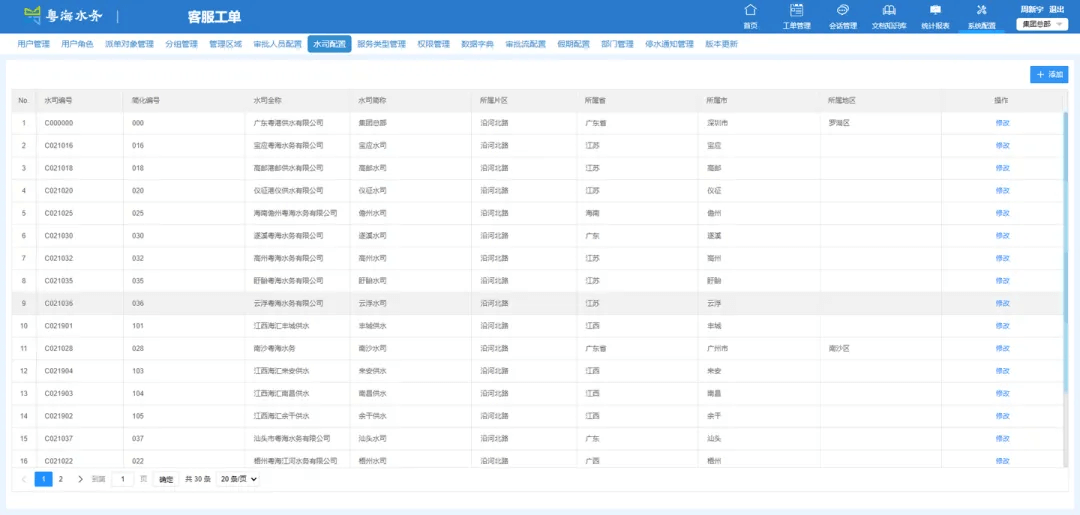Switch to 分组管理 tab
The image size is (1080, 515).
click(182, 44)
